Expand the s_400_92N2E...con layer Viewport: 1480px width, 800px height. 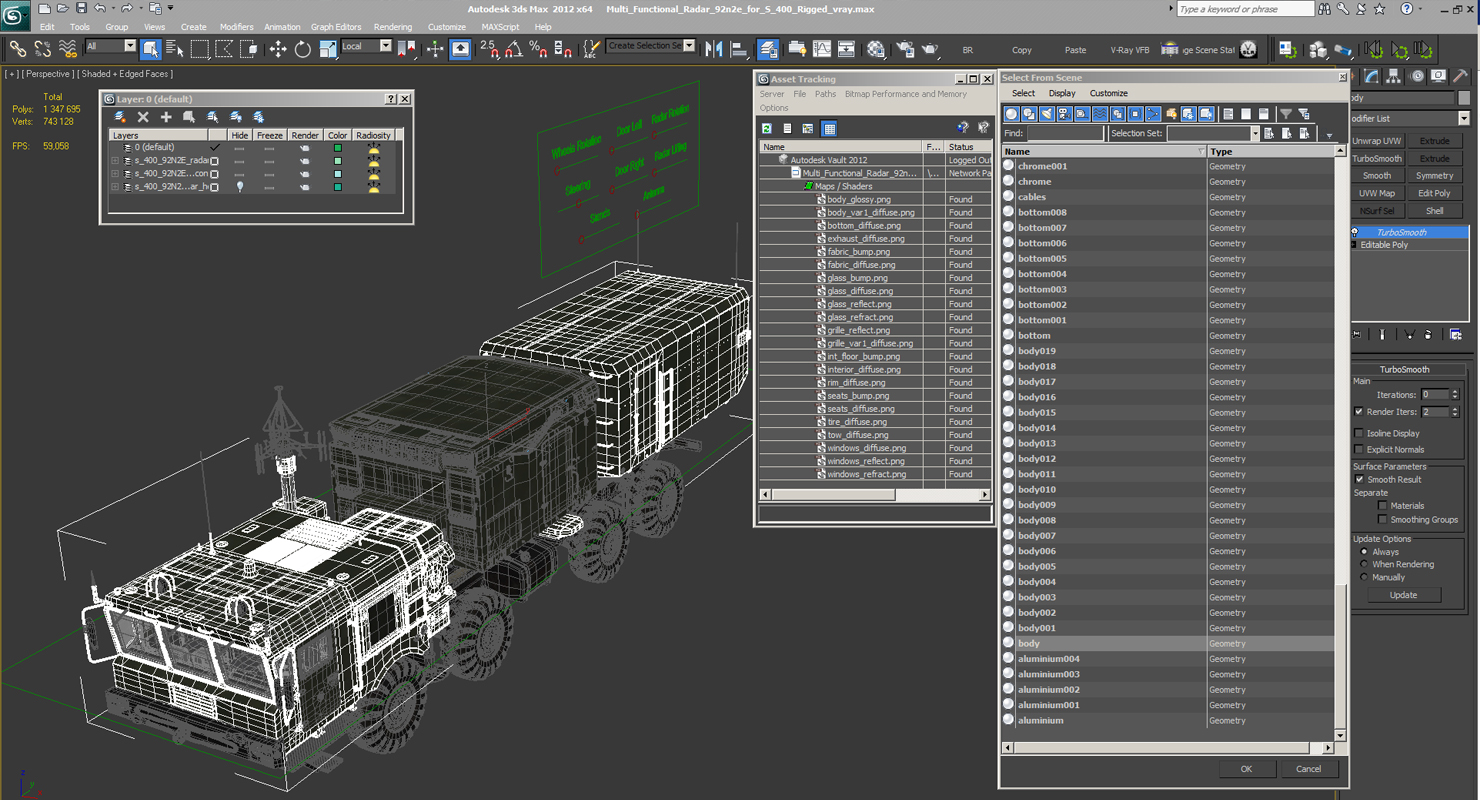(115, 173)
